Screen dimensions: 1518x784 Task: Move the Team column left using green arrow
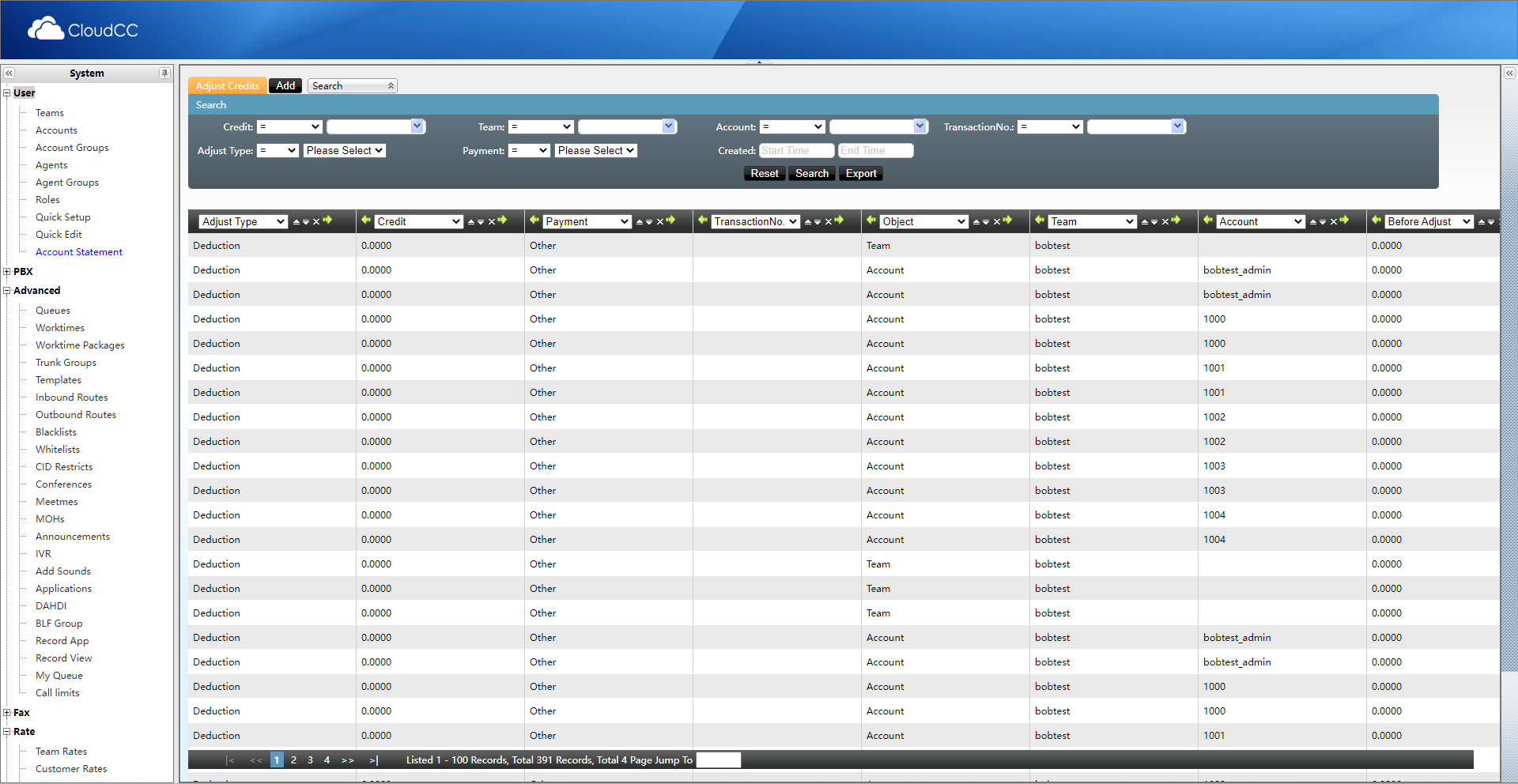[1040, 222]
